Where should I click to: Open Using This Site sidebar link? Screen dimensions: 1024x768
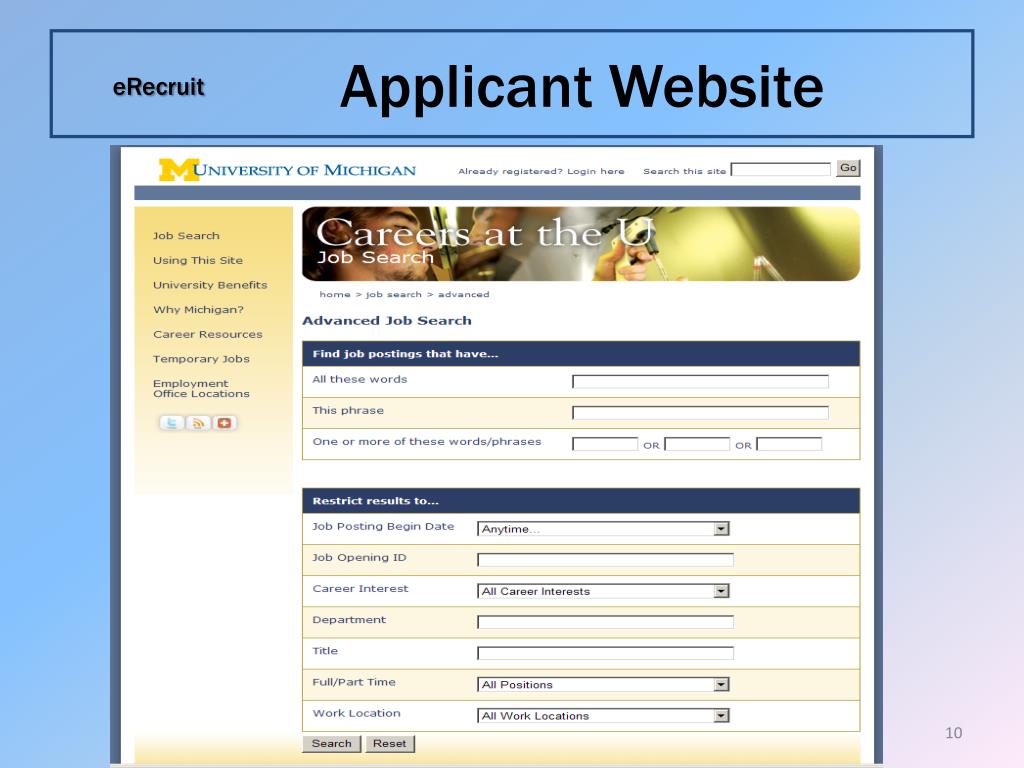198,260
